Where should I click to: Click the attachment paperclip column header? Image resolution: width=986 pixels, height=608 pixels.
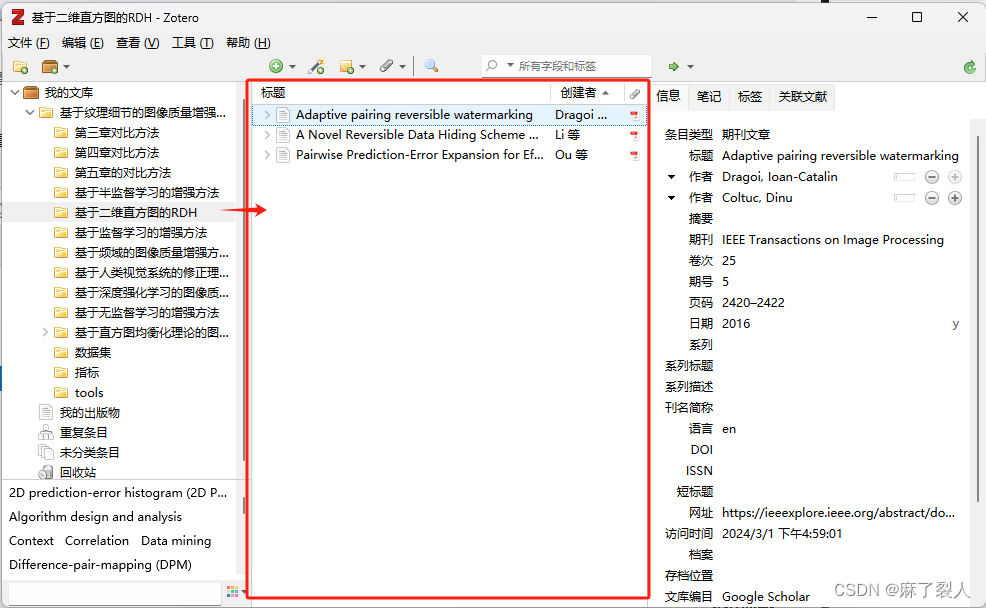click(x=634, y=93)
